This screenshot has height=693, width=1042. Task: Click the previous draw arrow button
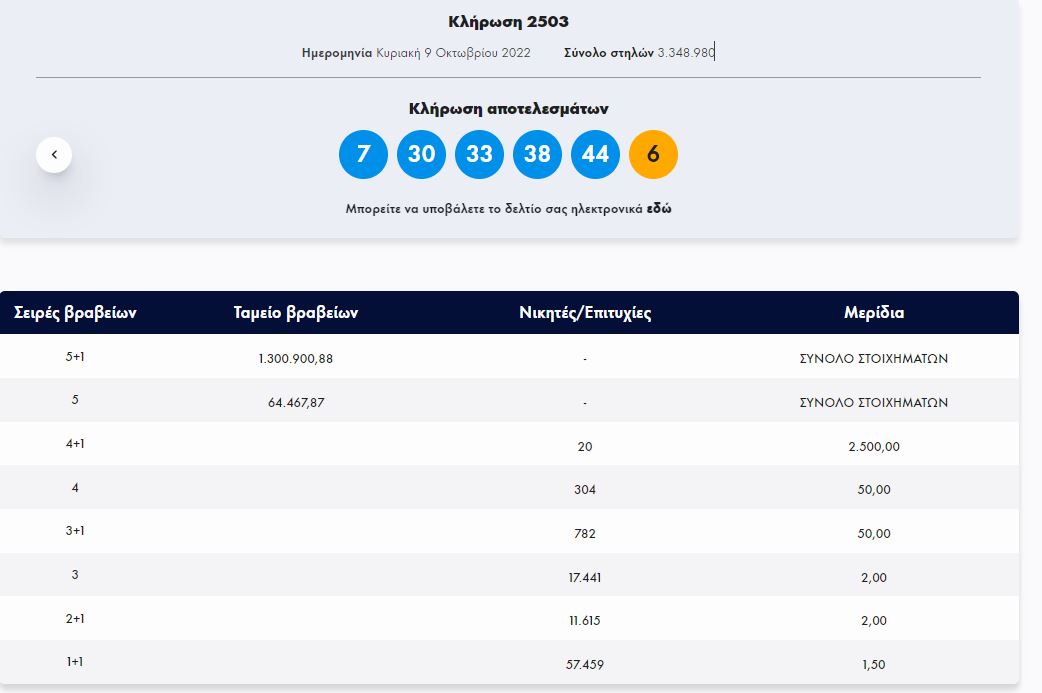point(54,155)
